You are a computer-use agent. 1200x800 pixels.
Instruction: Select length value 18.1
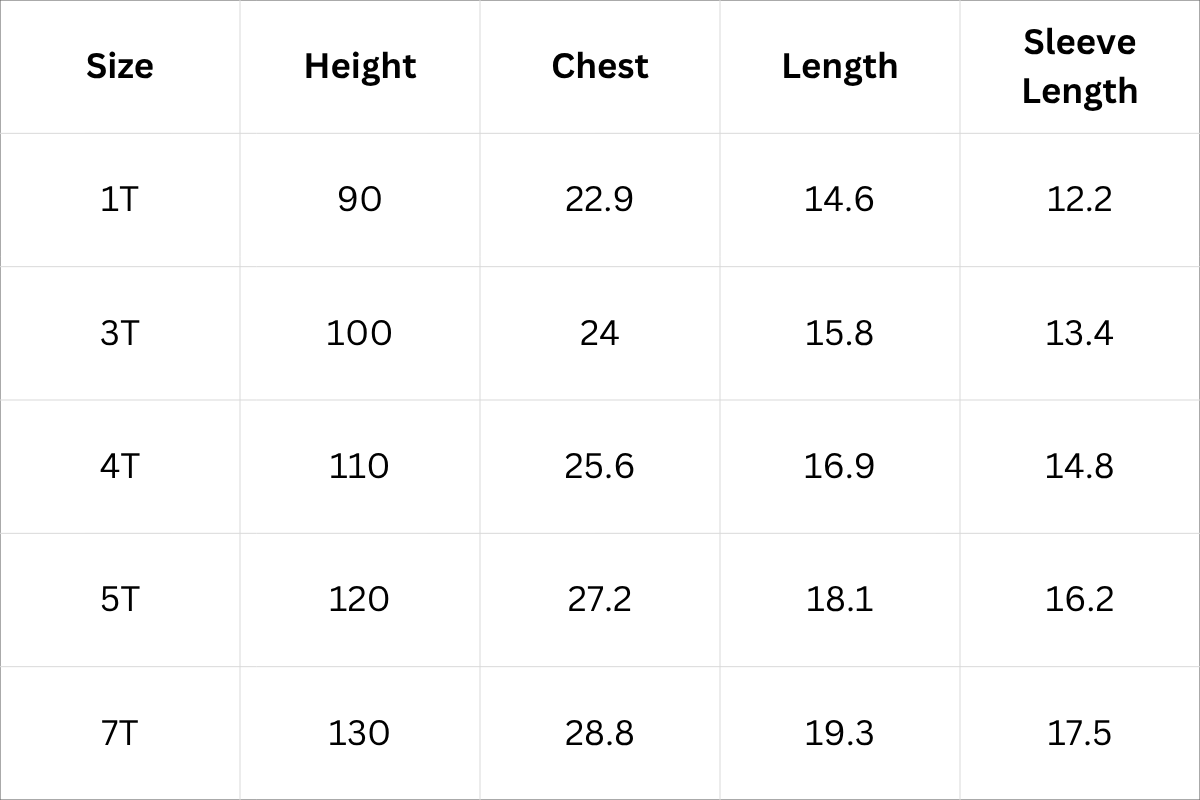click(840, 599)
